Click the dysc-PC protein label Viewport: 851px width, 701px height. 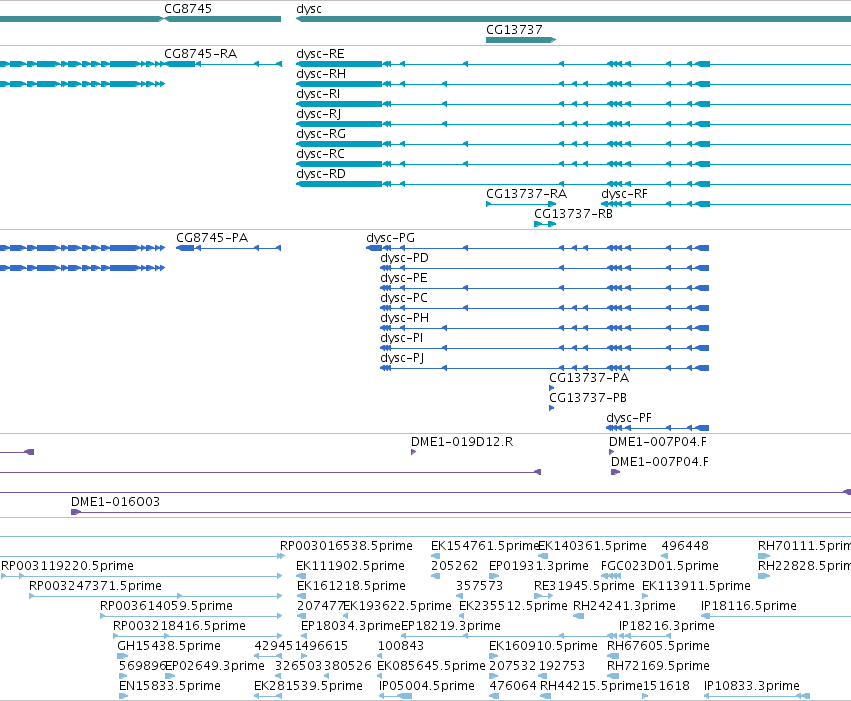pyautogui.click(x=404, y=298)
